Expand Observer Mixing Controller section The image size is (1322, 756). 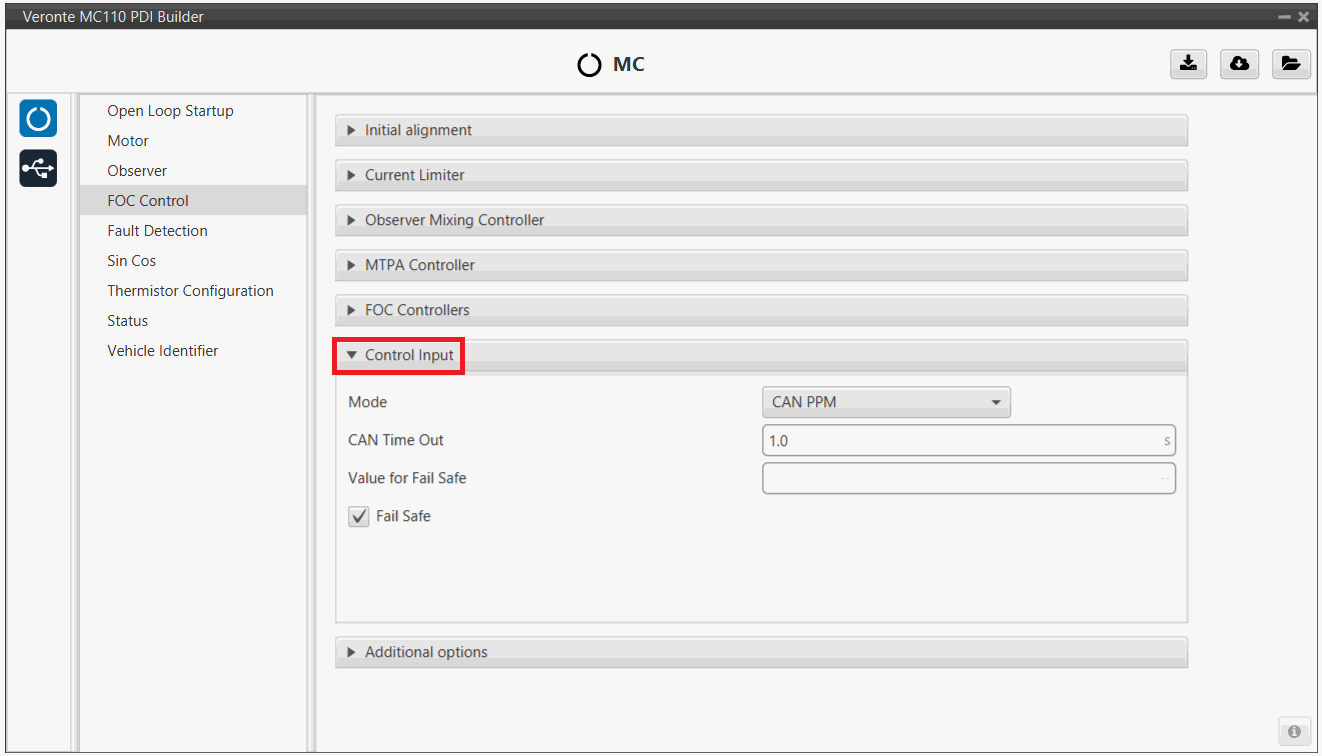[x=454, y=220]
